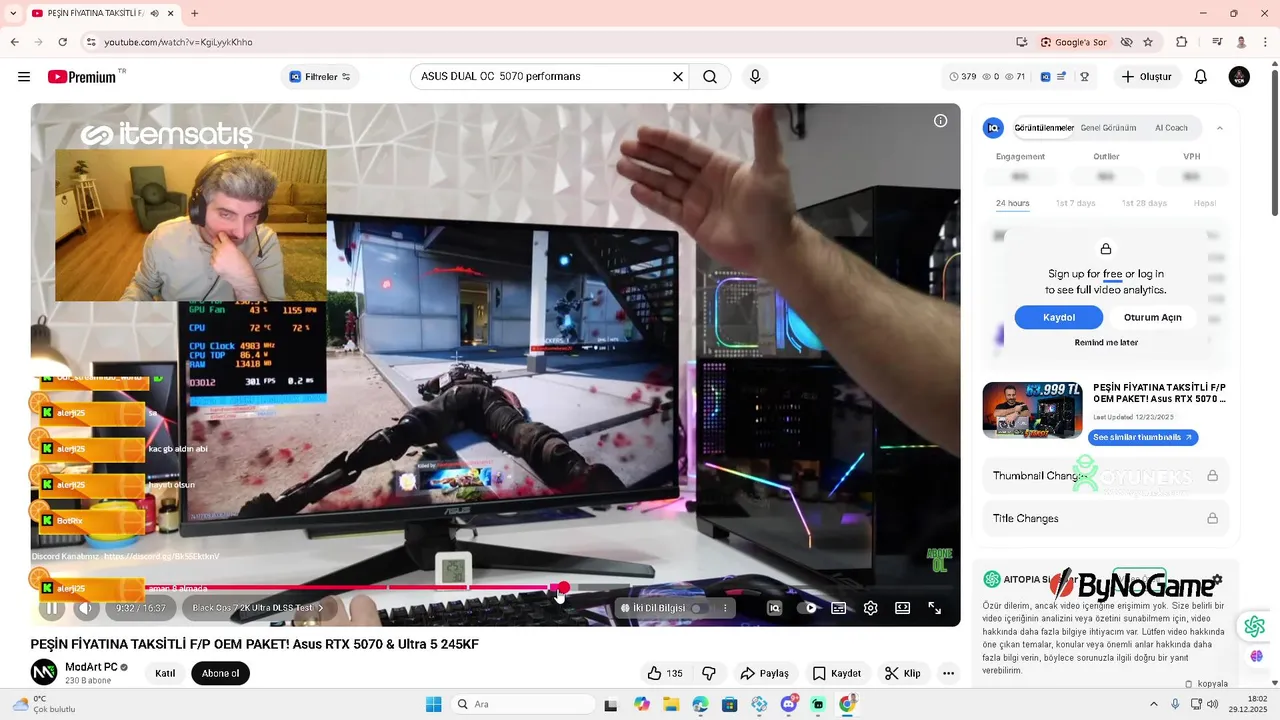Show video info card icon
Screen dimensions: 1280x720
tap(940, 121)
